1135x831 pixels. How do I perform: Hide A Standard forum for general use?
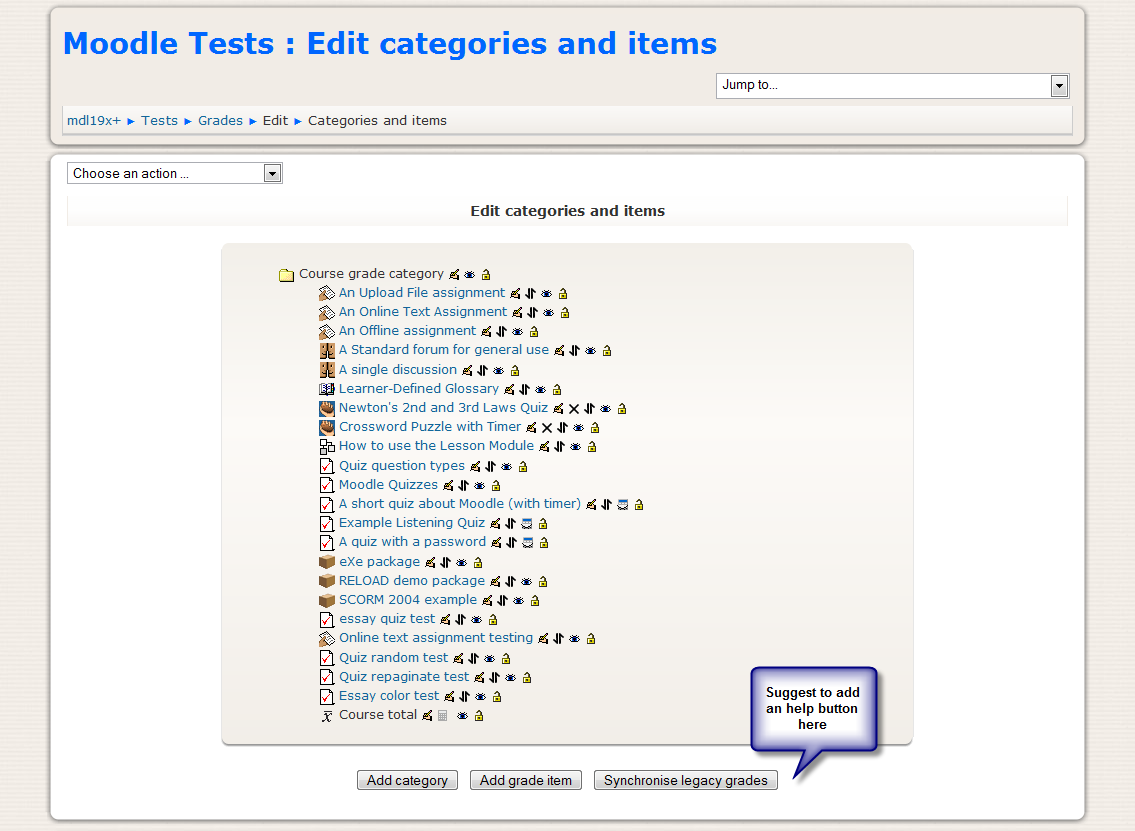591,350
